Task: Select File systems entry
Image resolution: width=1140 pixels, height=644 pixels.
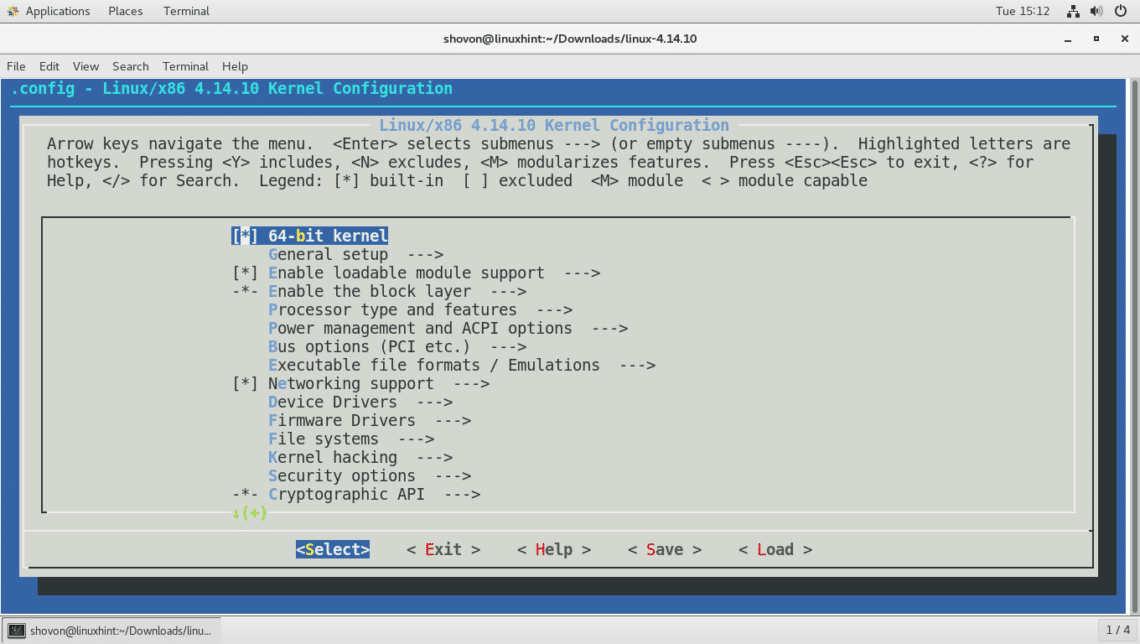Action: (x=323, y=439)
